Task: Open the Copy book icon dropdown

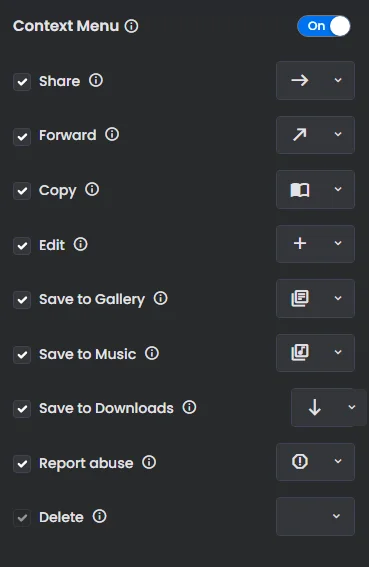Action: pyautogui.click(x=315, y=189)
